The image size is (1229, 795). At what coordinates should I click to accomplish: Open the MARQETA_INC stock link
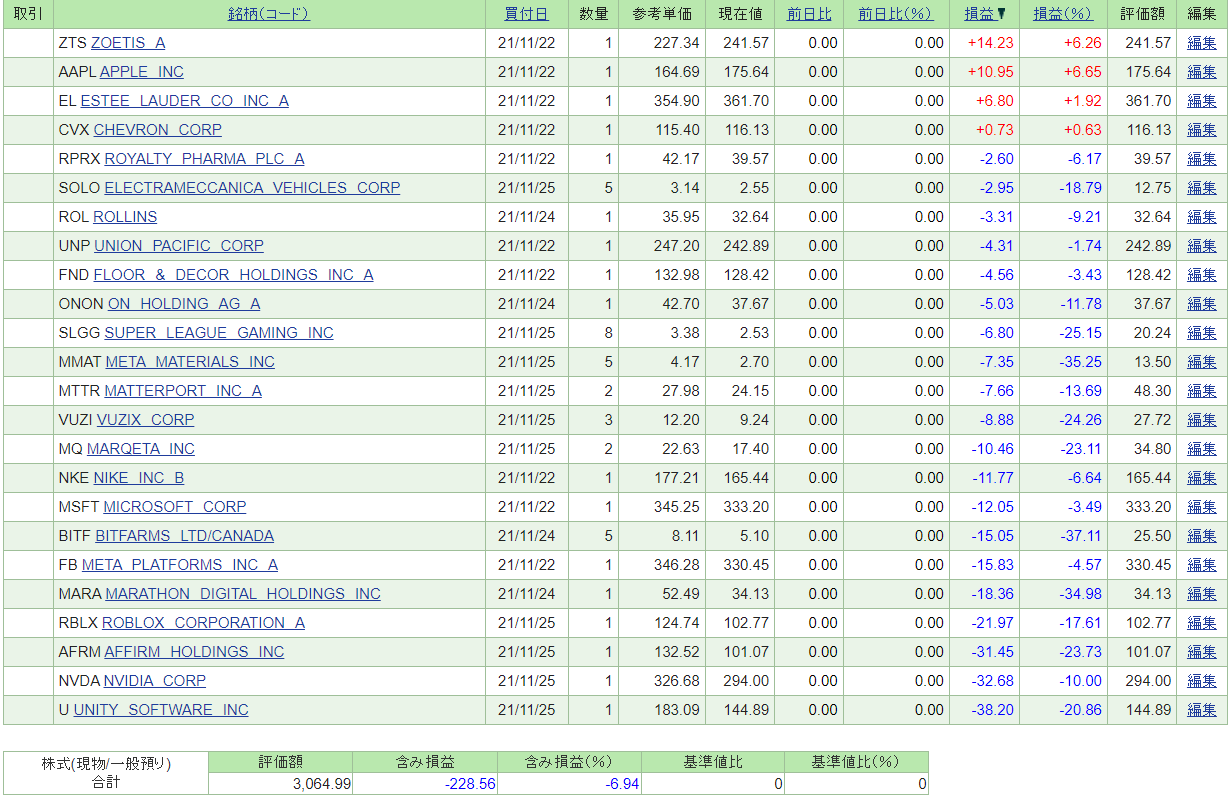pos(141,449)
